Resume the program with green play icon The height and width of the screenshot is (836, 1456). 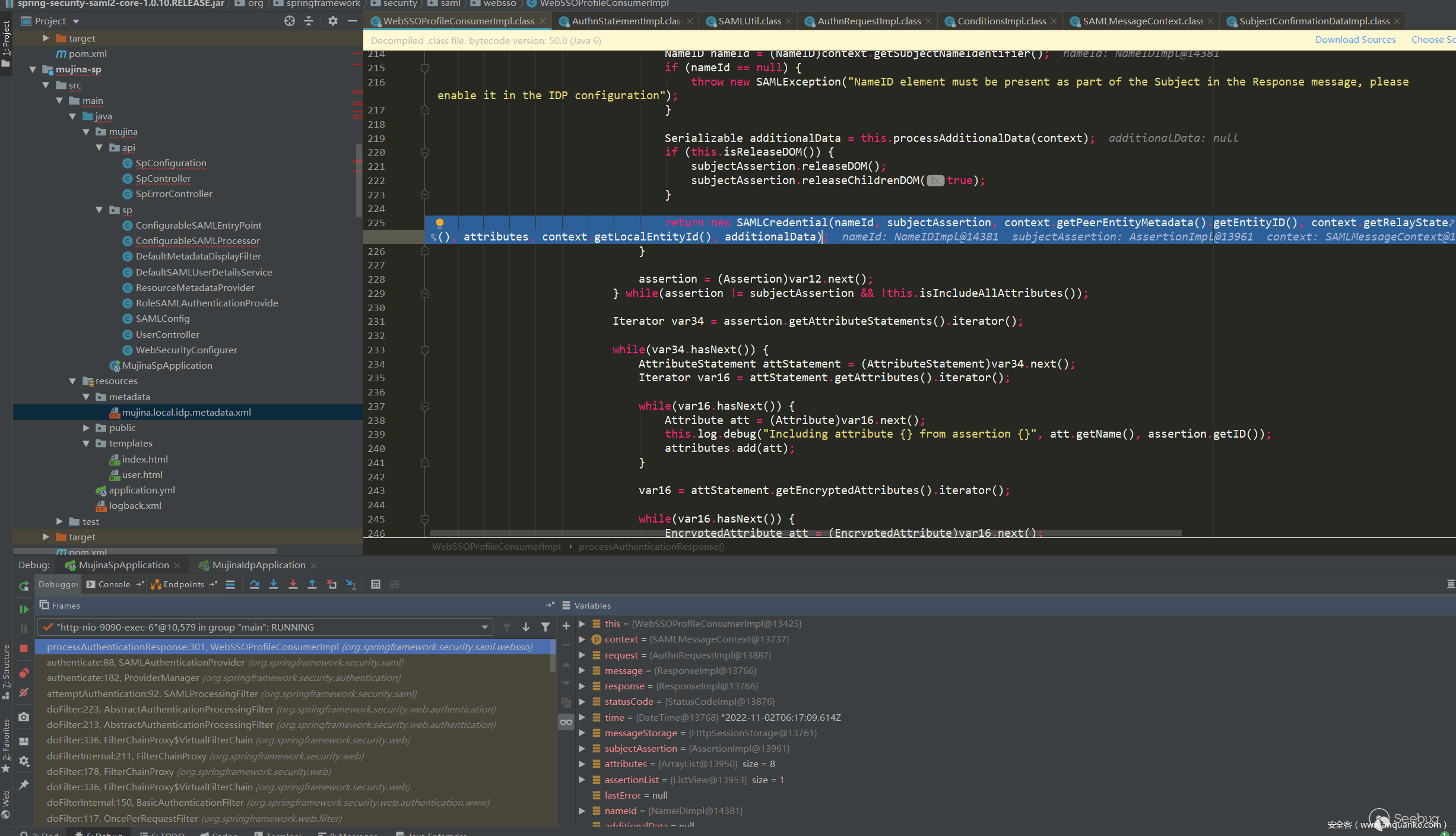[24, 609]
